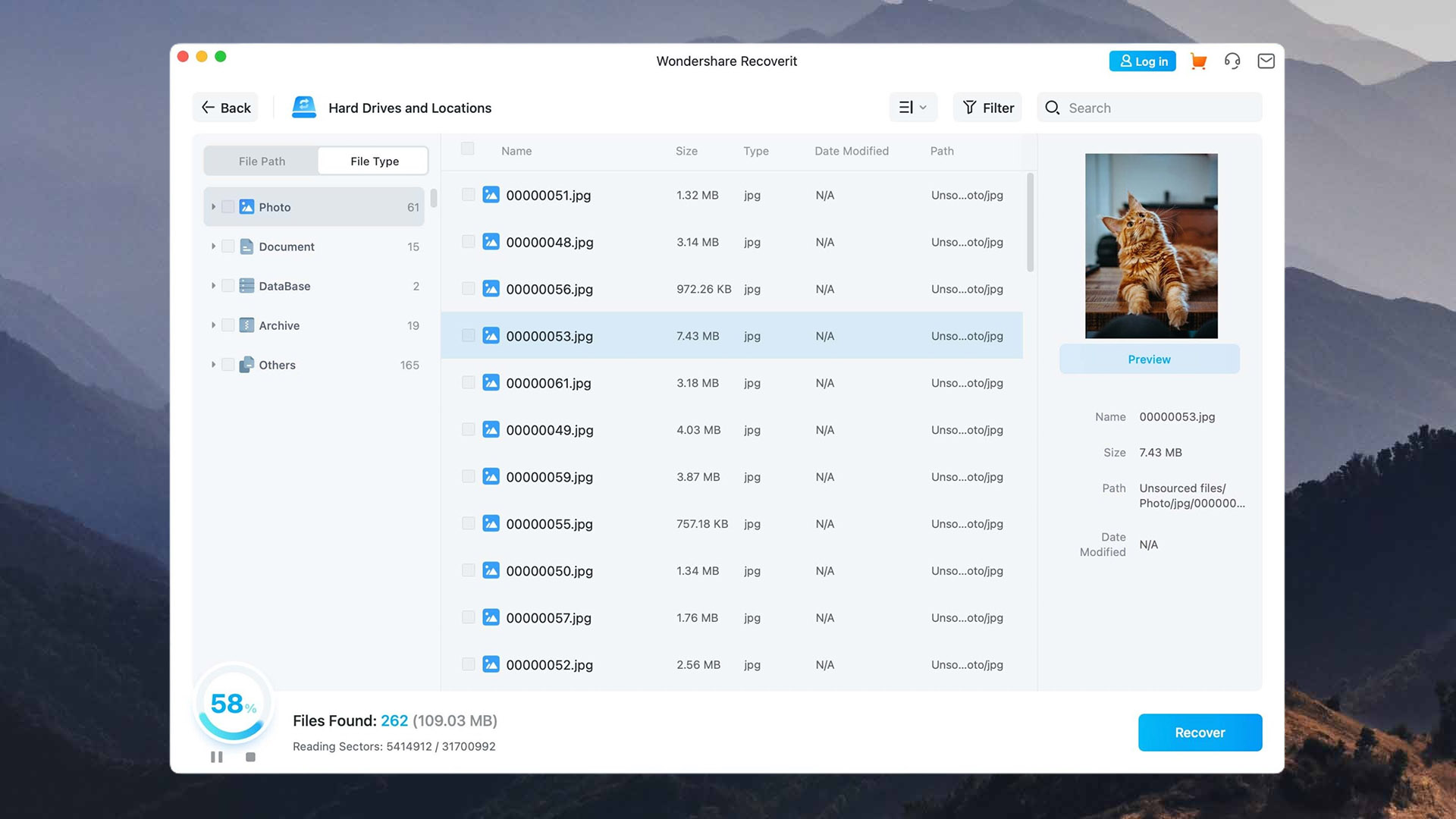Viewport: 1456px width, 819px height.
Task: Click Log In button to sign in
Action: pyautogui.click(x=1144, y=60)
